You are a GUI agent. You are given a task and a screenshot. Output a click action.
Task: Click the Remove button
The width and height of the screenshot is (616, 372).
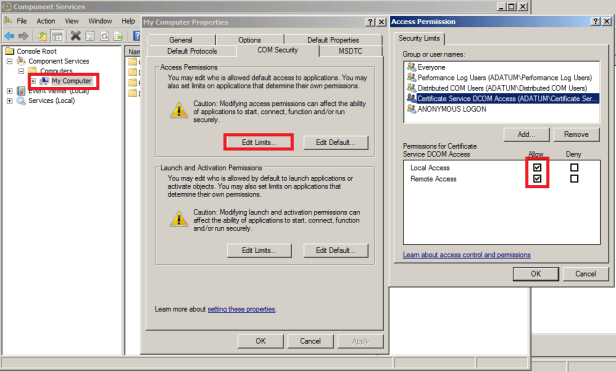(576, 134)
